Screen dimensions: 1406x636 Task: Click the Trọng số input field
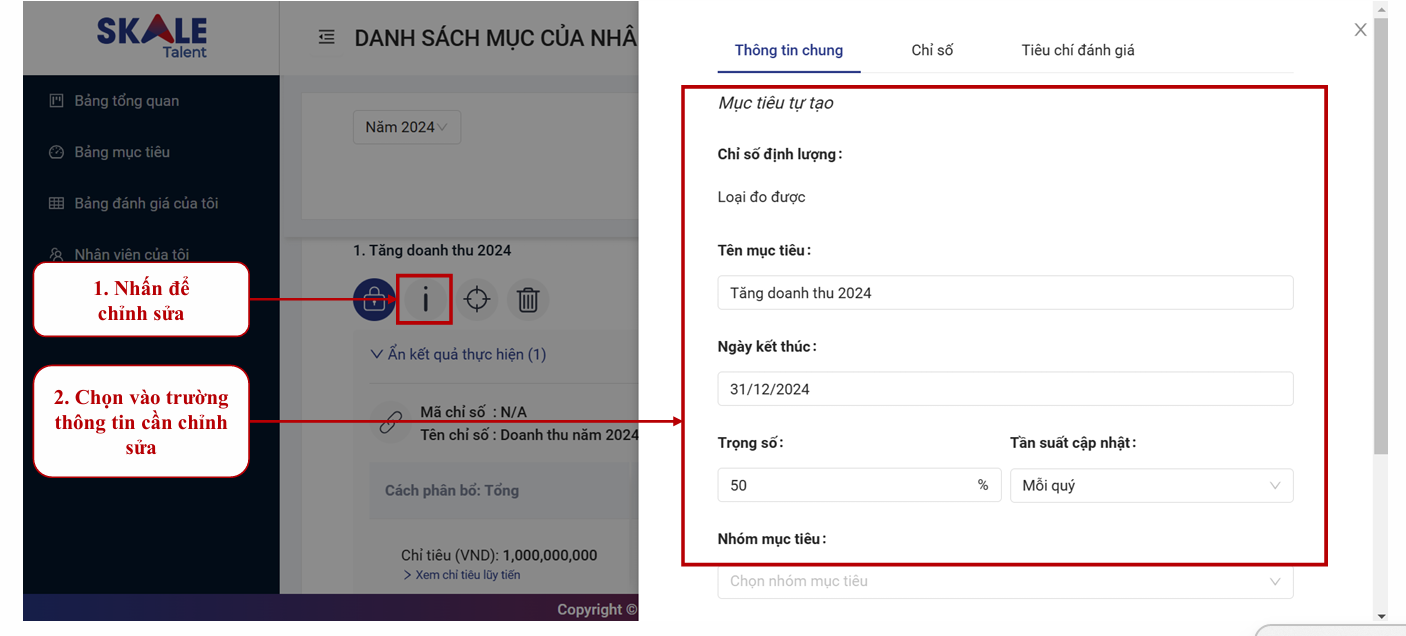tap(845, 485)
